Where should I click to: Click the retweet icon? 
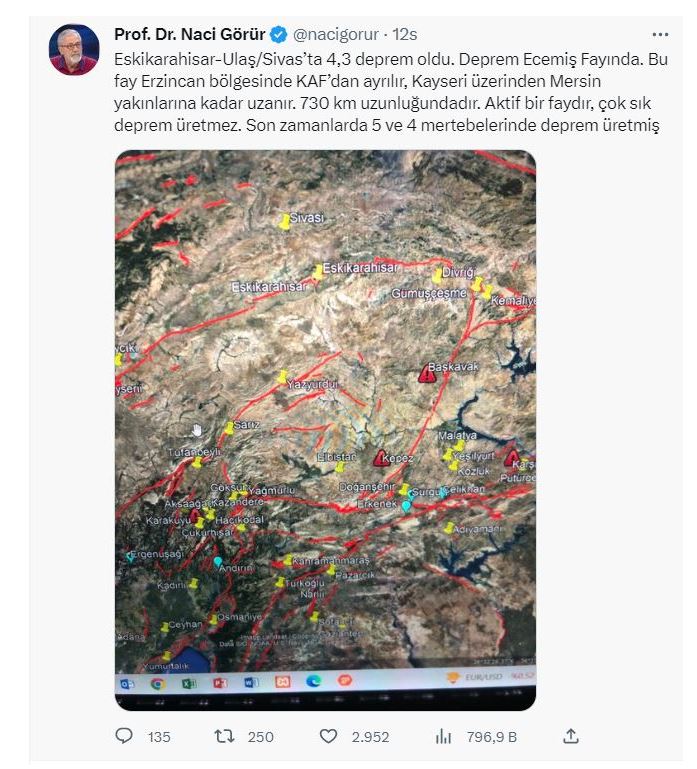tap(224, 736)
